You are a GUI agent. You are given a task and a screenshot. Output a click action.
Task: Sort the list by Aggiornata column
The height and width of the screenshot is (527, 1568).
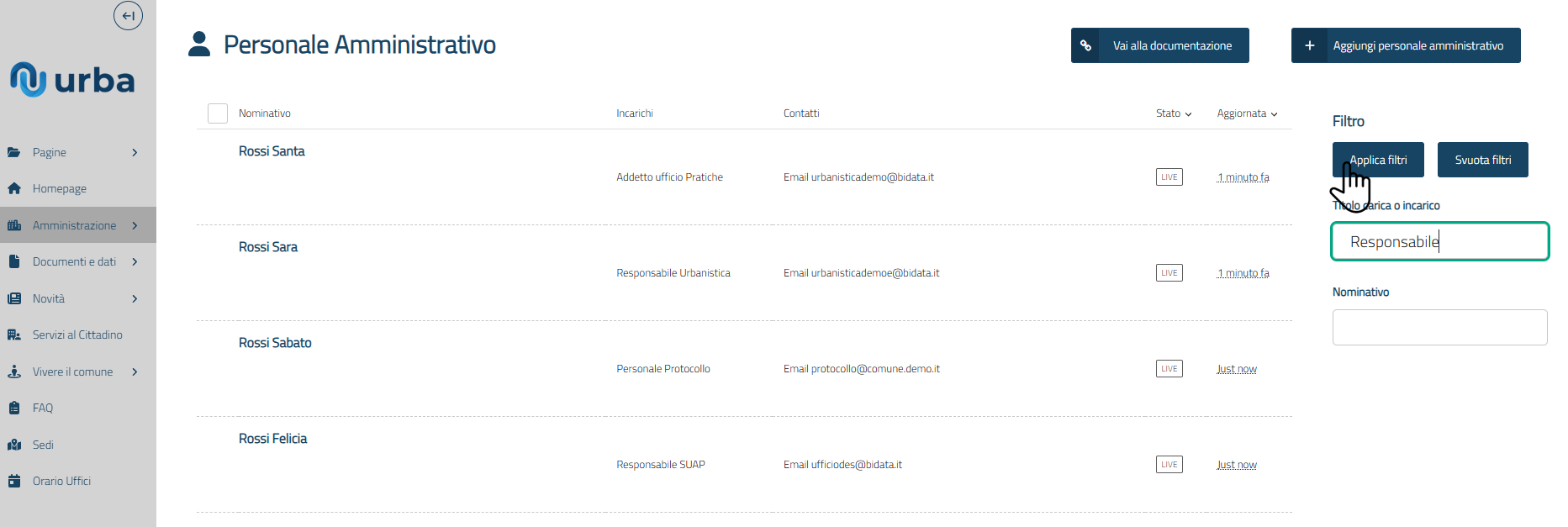tap(1246, 113)
